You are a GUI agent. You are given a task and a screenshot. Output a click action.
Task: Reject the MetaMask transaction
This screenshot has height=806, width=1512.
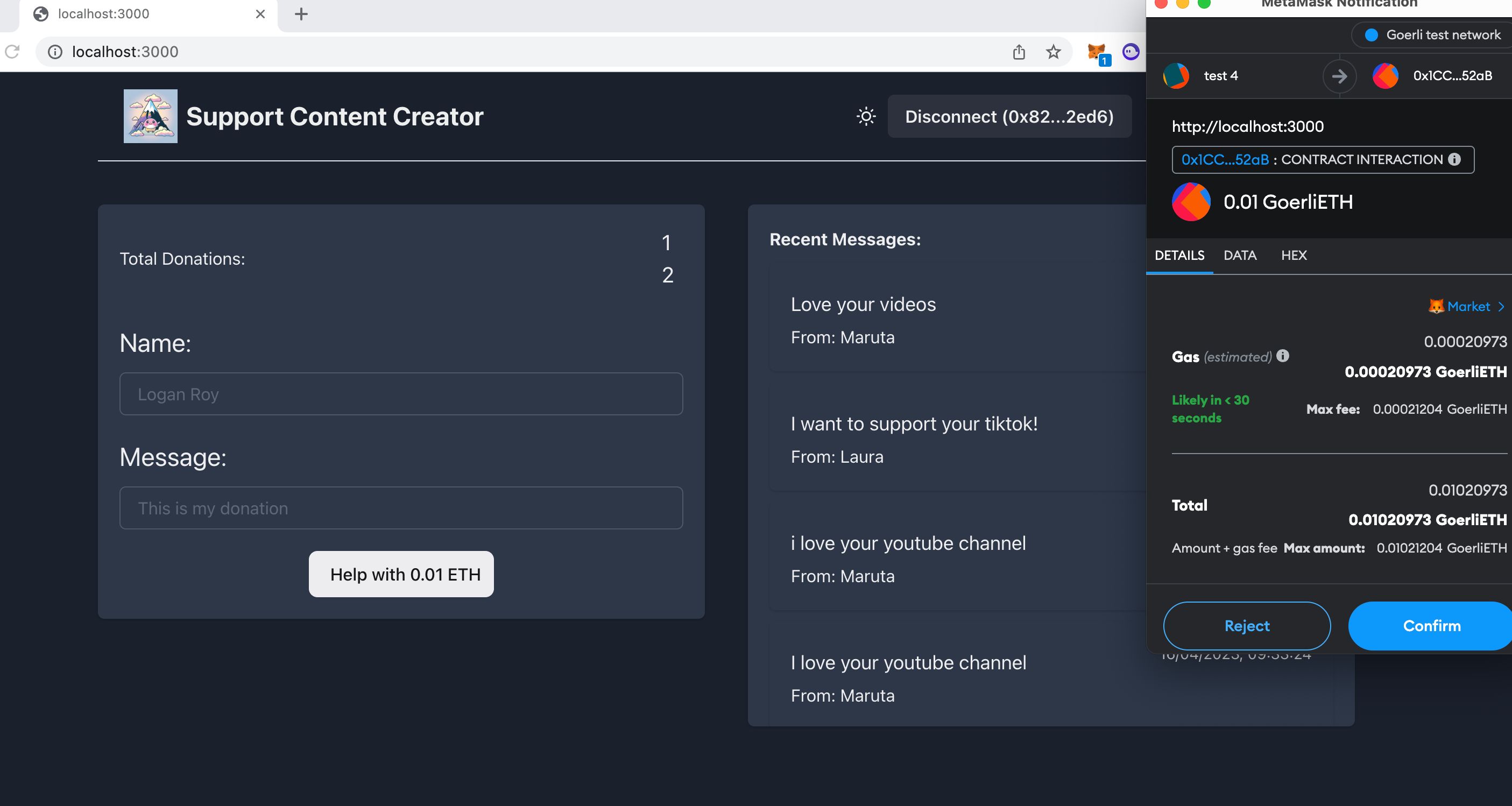1247,626
